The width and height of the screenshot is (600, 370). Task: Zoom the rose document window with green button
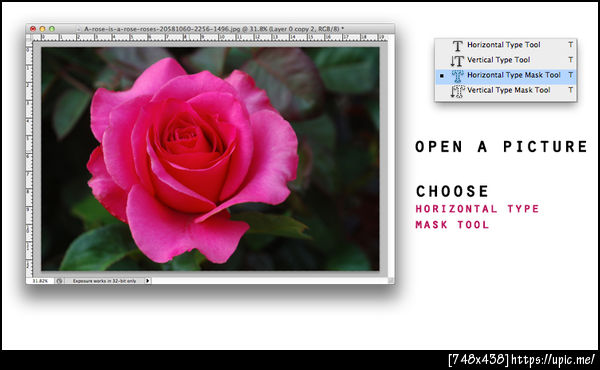[x=52, y=29]
